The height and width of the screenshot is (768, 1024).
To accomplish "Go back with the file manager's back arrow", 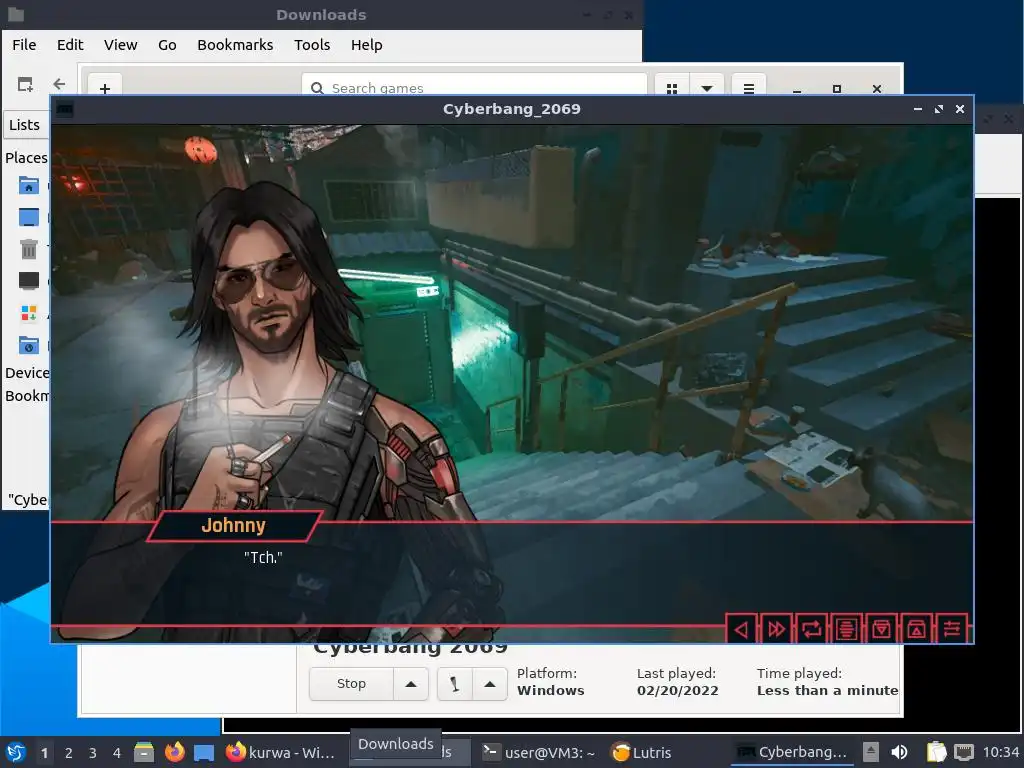I will tap(59, 84).
